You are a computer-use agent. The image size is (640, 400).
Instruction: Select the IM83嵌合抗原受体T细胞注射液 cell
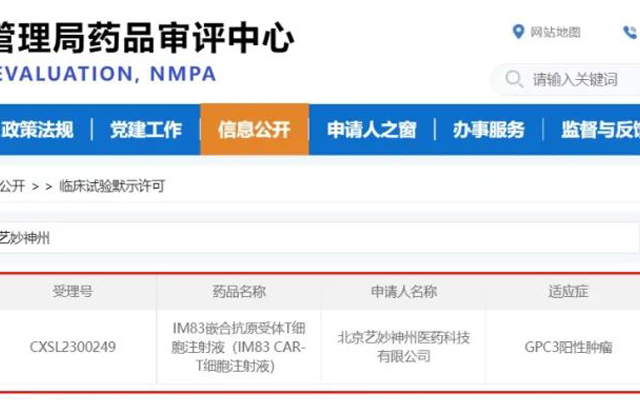[239, 347]
